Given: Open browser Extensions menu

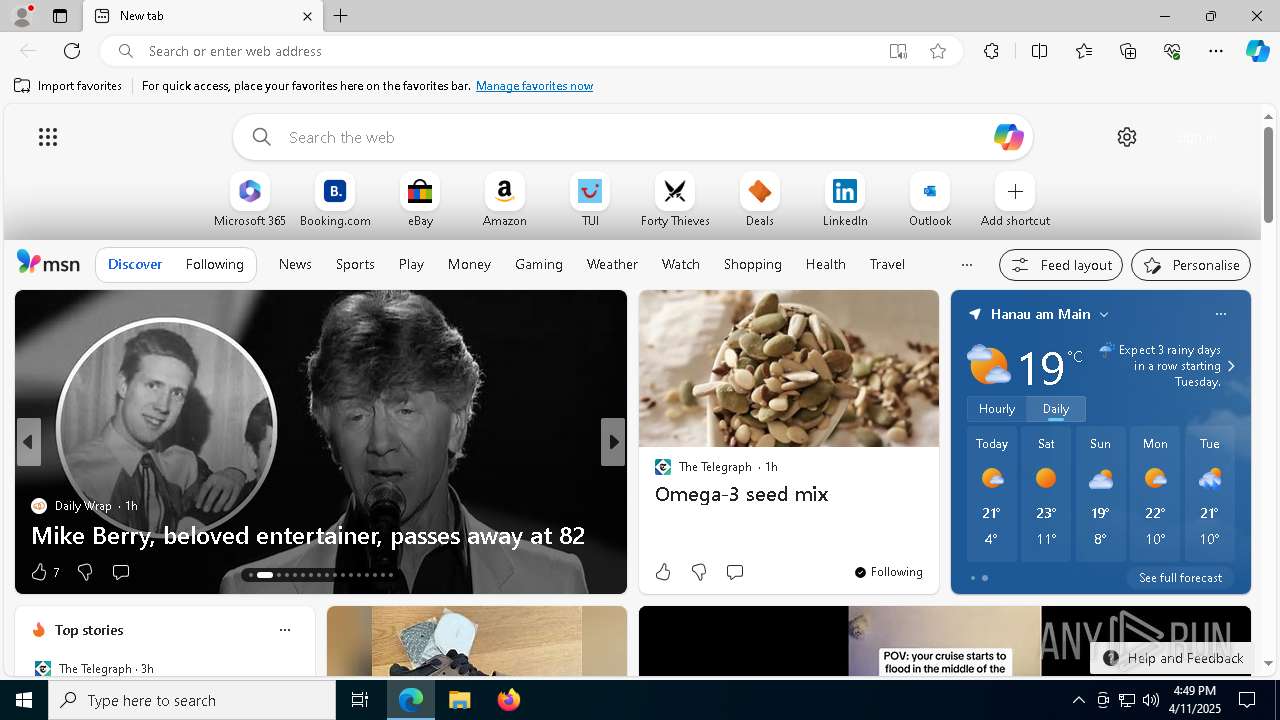Looking at the screenshot, I should click(x=991, y=51).
